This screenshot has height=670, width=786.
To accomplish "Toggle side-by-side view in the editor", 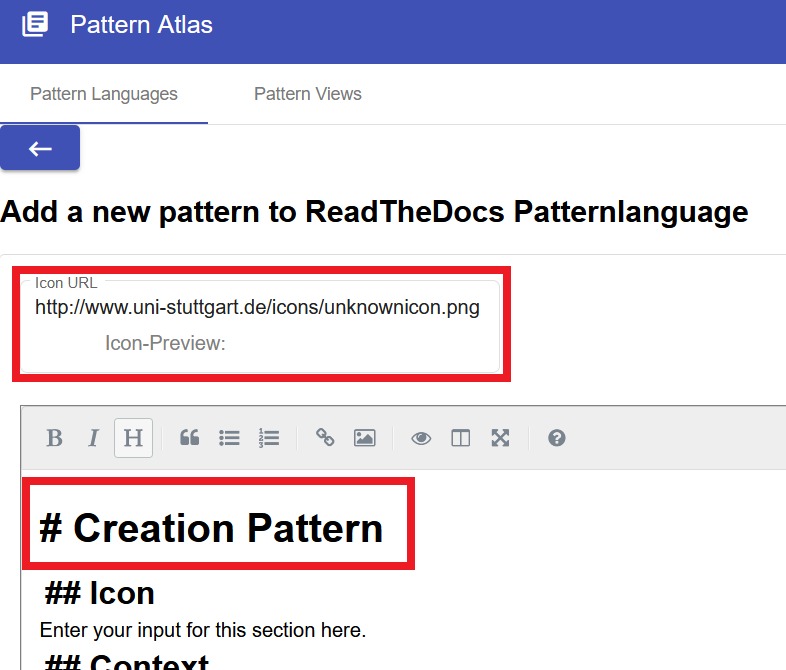I will pos(461,438).
